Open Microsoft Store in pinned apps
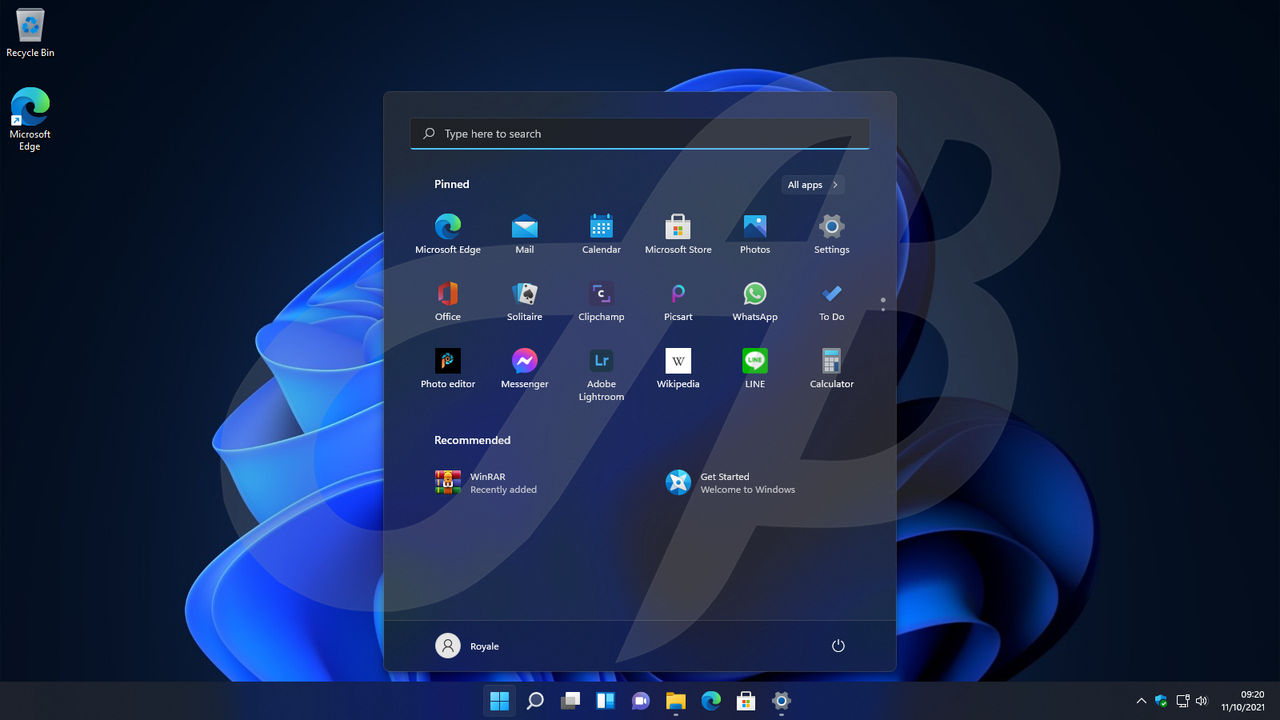Image resolution: width=1280 pixels, height=720 pixels. click(678, 234)
